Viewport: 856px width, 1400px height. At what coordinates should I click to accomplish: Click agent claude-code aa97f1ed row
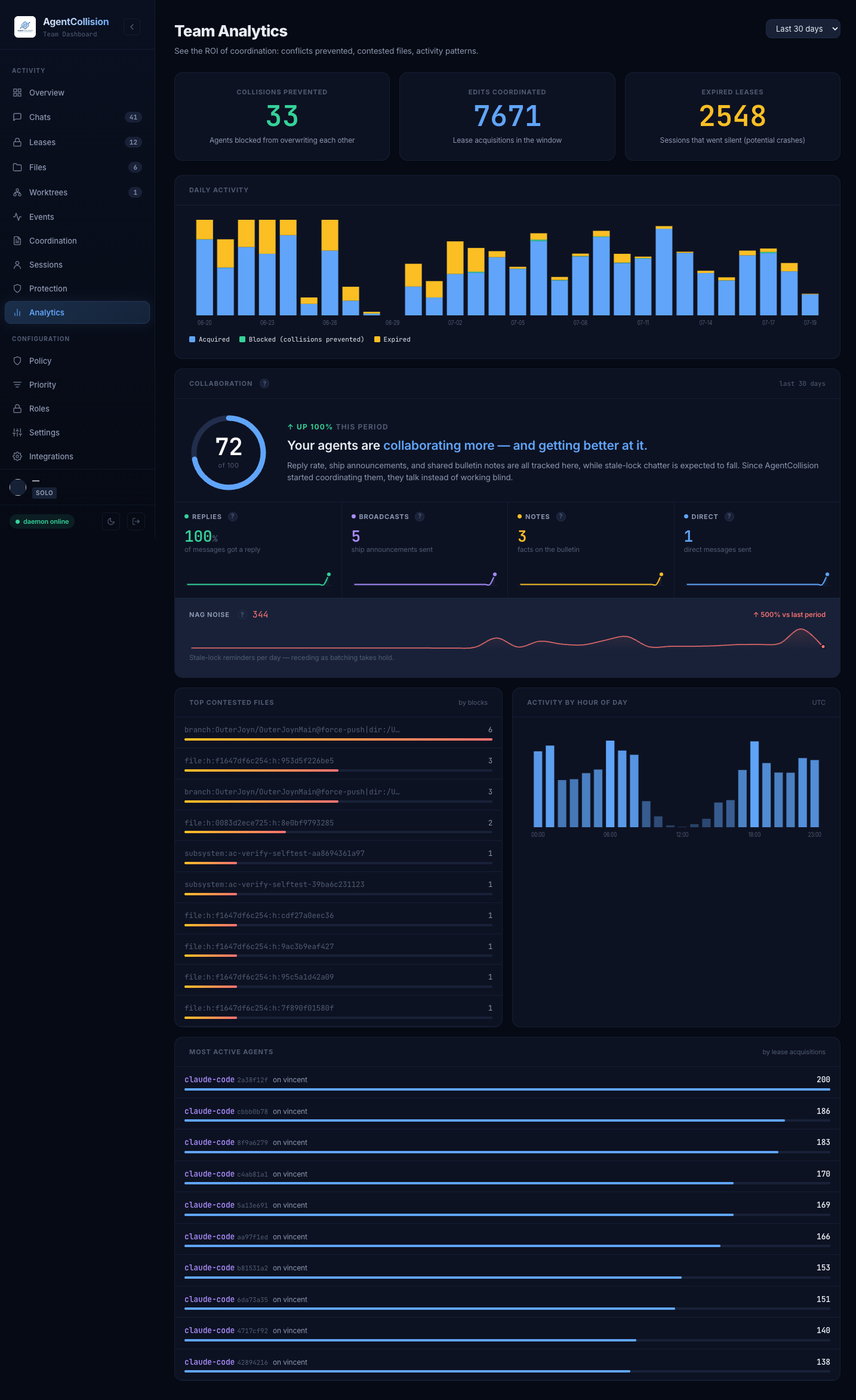tap(507, 1240)
